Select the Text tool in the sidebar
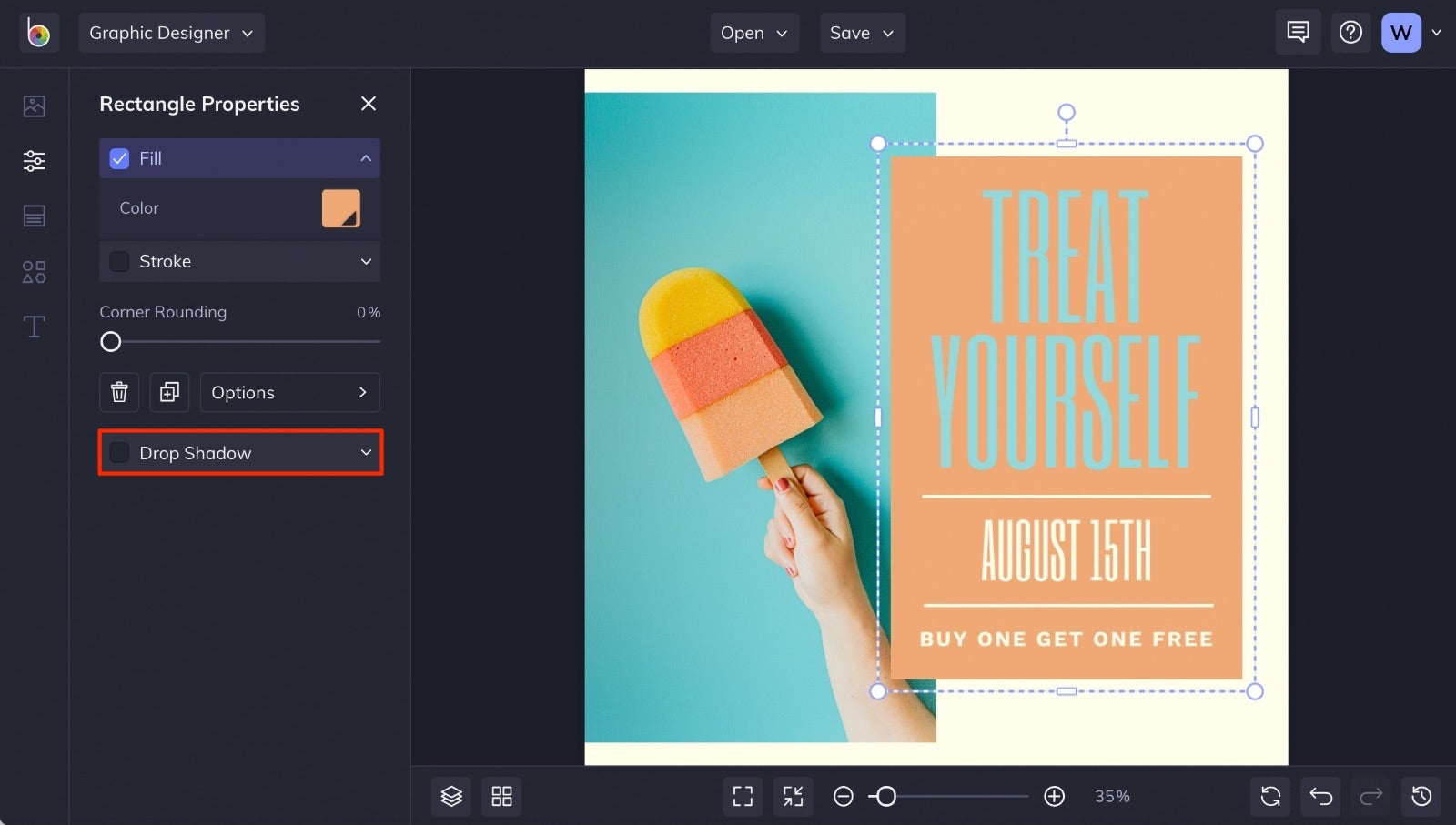This screenshot has width=1456, height=825. pos(34,327)
